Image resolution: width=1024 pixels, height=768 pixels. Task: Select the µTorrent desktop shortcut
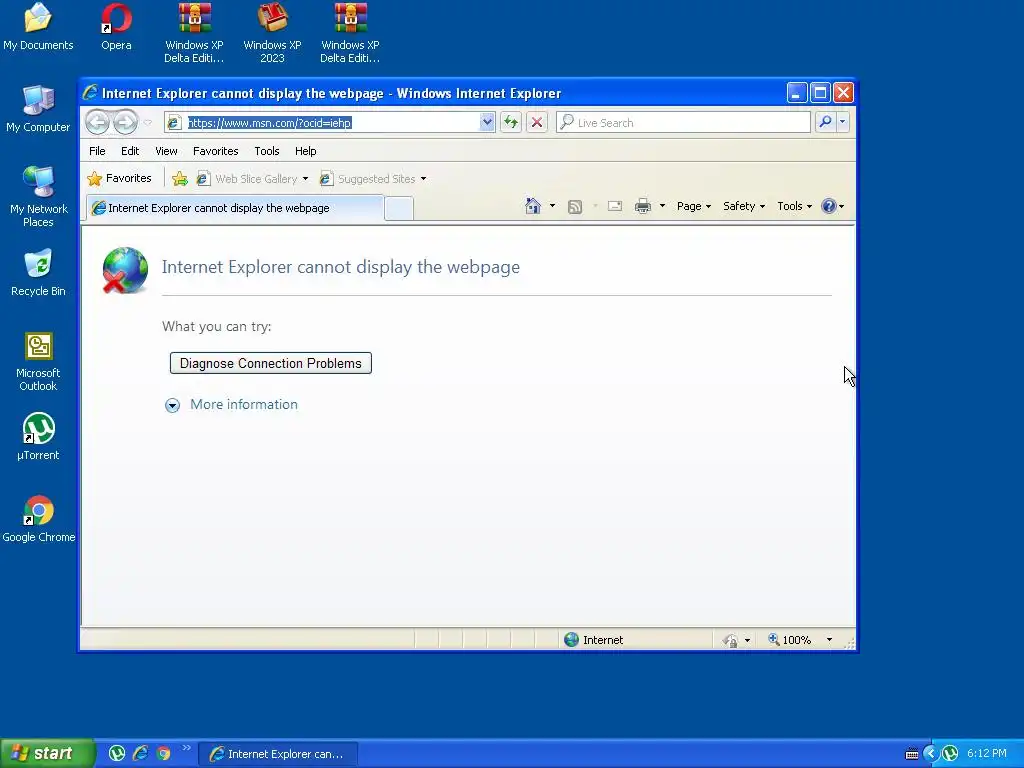coord(38,437)
